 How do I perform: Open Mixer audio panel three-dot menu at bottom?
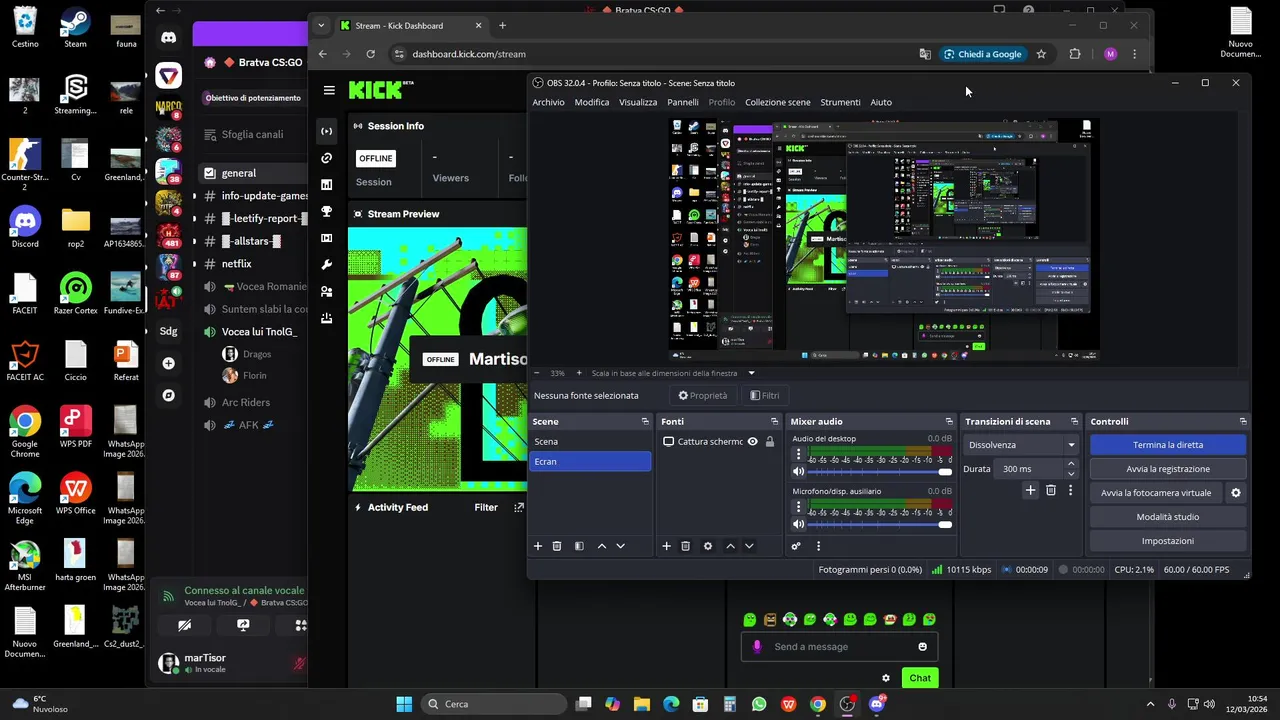818,546
